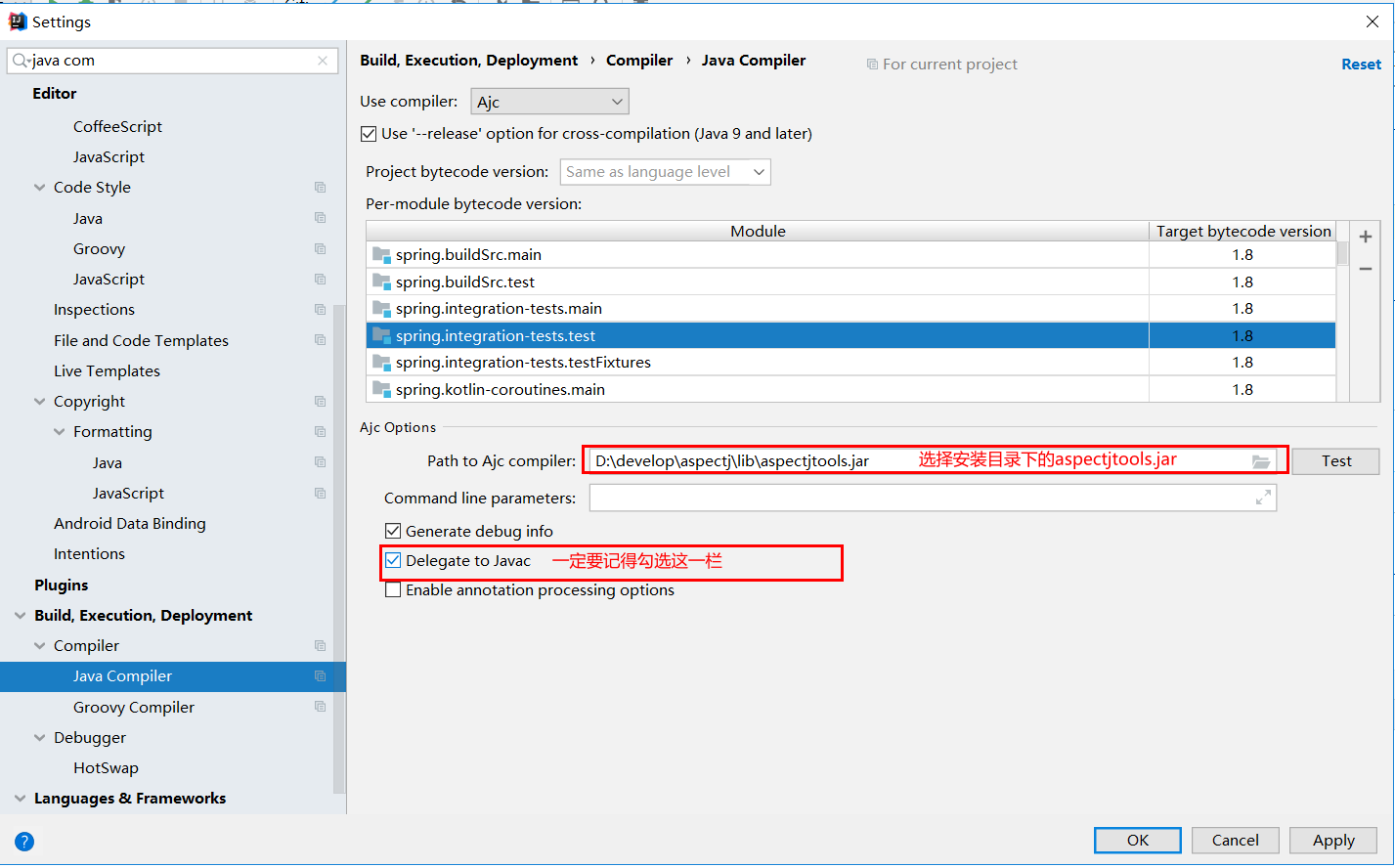Click folder icon of spring.buildSrc.test module
The height and width of the screenshot is (868, 1395).
pyautogui.click(x=381, y=282)
